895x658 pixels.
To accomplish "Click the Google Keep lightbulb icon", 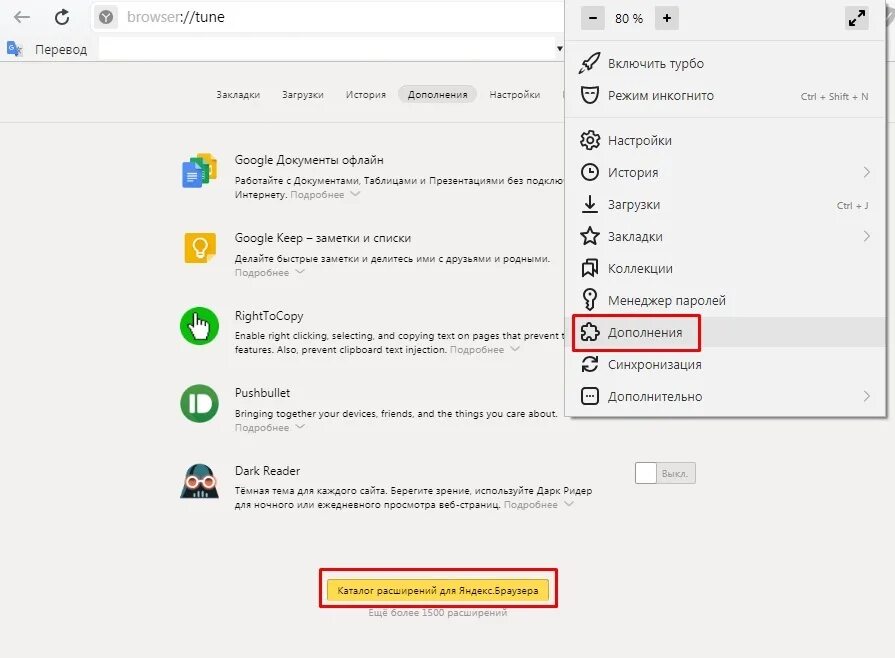I will coord(200,248).
